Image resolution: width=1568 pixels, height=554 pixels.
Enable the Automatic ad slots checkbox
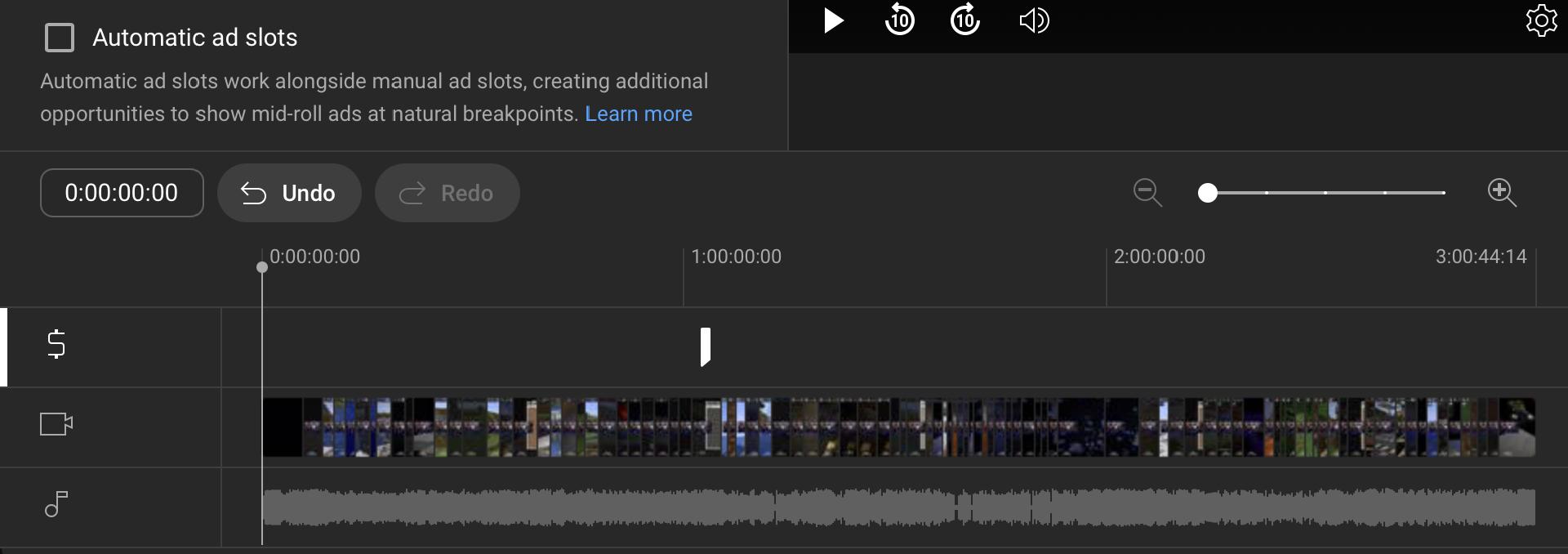point(60,38)
